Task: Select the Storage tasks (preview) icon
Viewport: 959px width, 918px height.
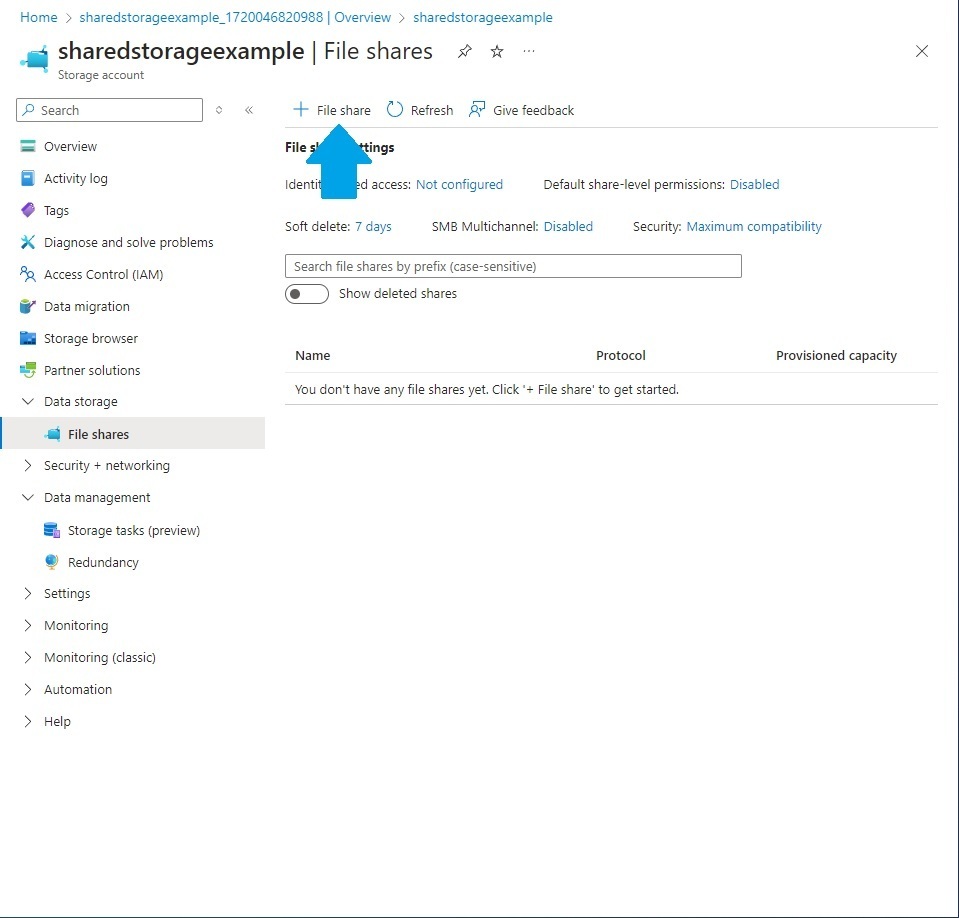Action: coord(53,530)
